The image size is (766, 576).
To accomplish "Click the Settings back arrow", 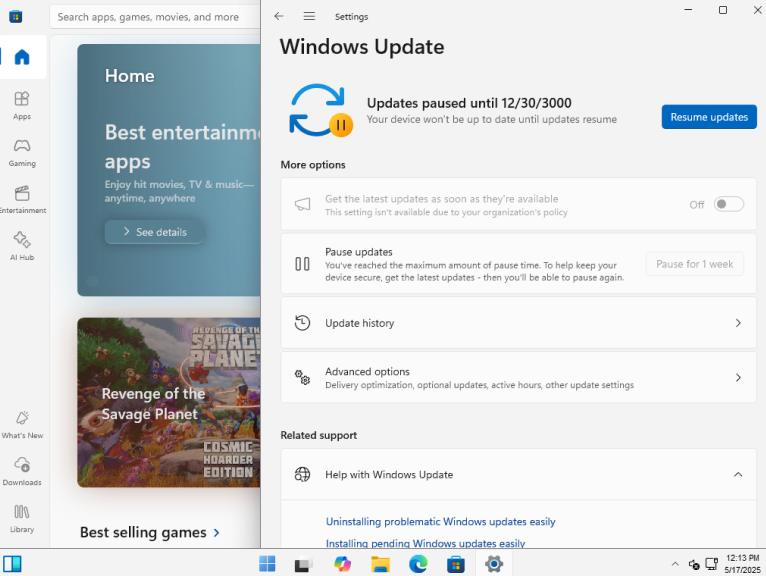I will click(279, 16).
